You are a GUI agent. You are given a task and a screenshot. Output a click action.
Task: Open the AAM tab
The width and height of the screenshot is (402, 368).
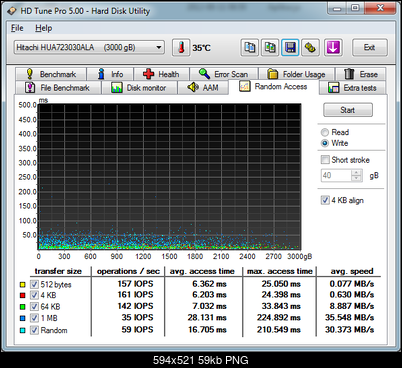203,88
